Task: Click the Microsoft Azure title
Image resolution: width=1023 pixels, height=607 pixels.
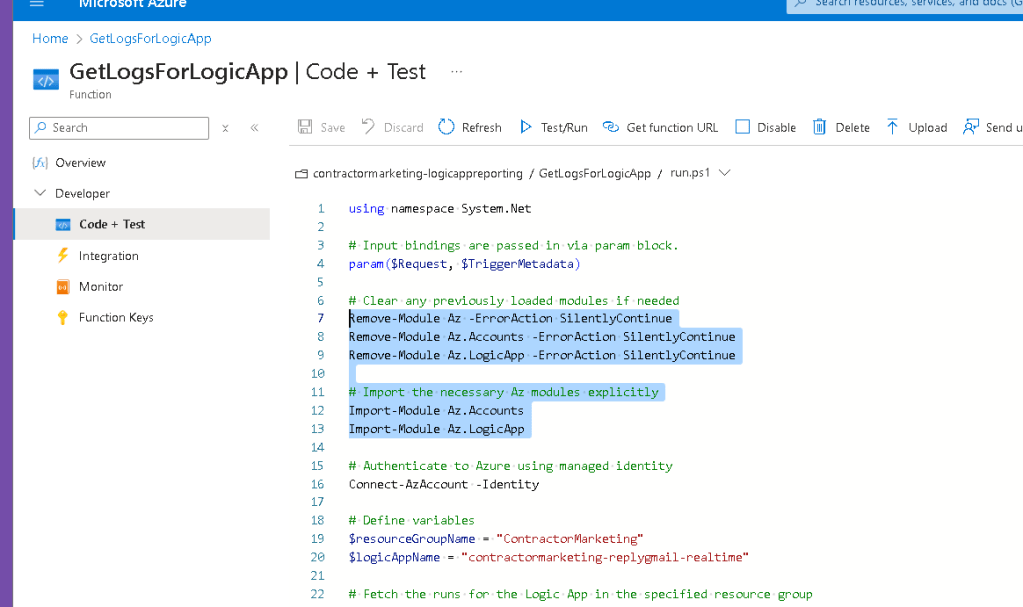Action: click(x=132, y=4)
